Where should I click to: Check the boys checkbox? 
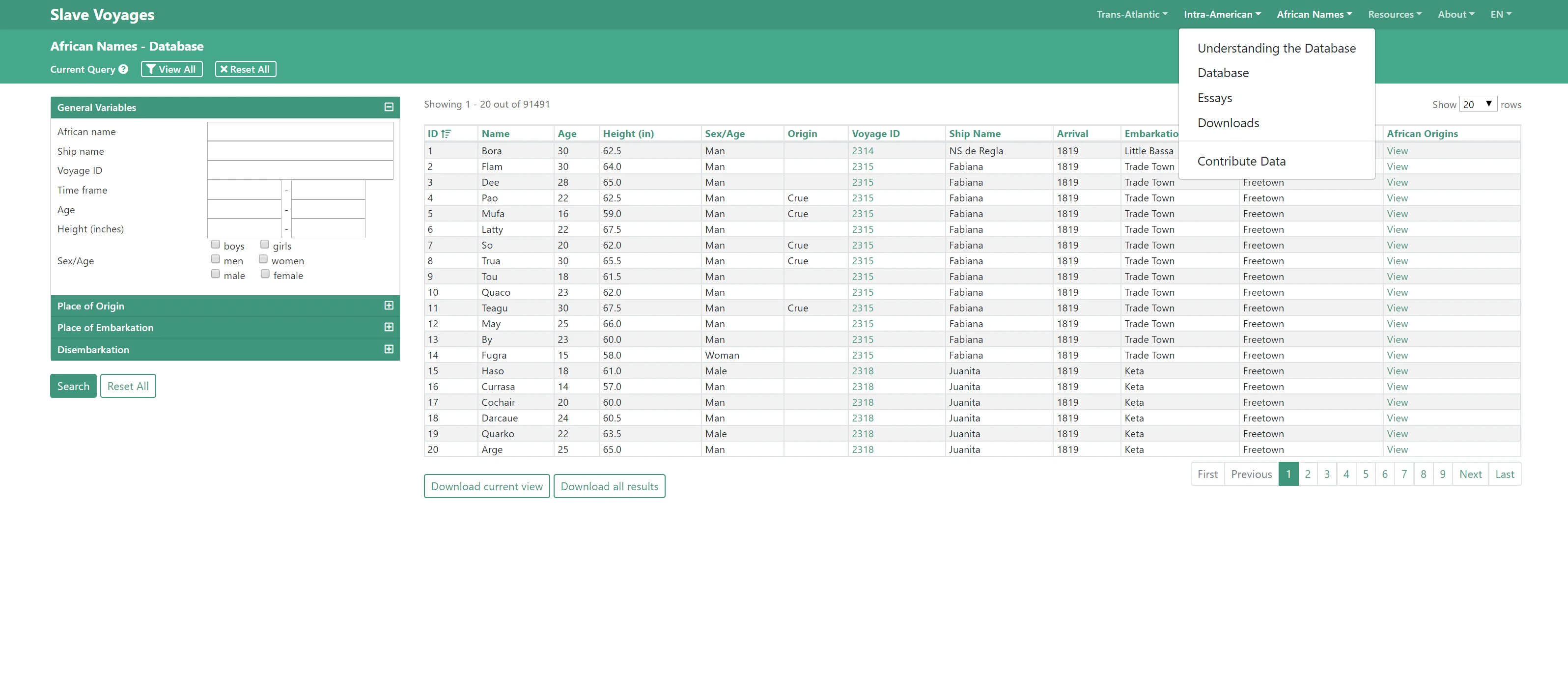pos(216,245)
